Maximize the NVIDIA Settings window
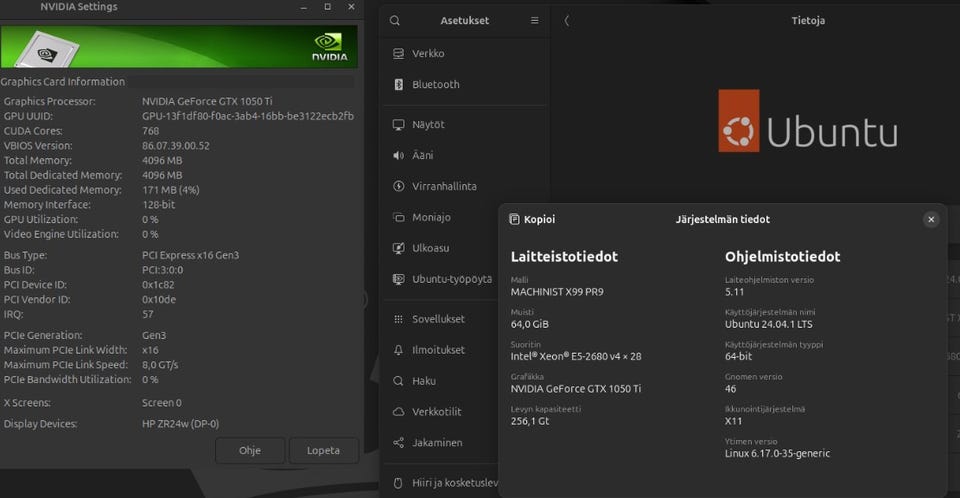This screenshot has width=960, height=498. point(328,7)
